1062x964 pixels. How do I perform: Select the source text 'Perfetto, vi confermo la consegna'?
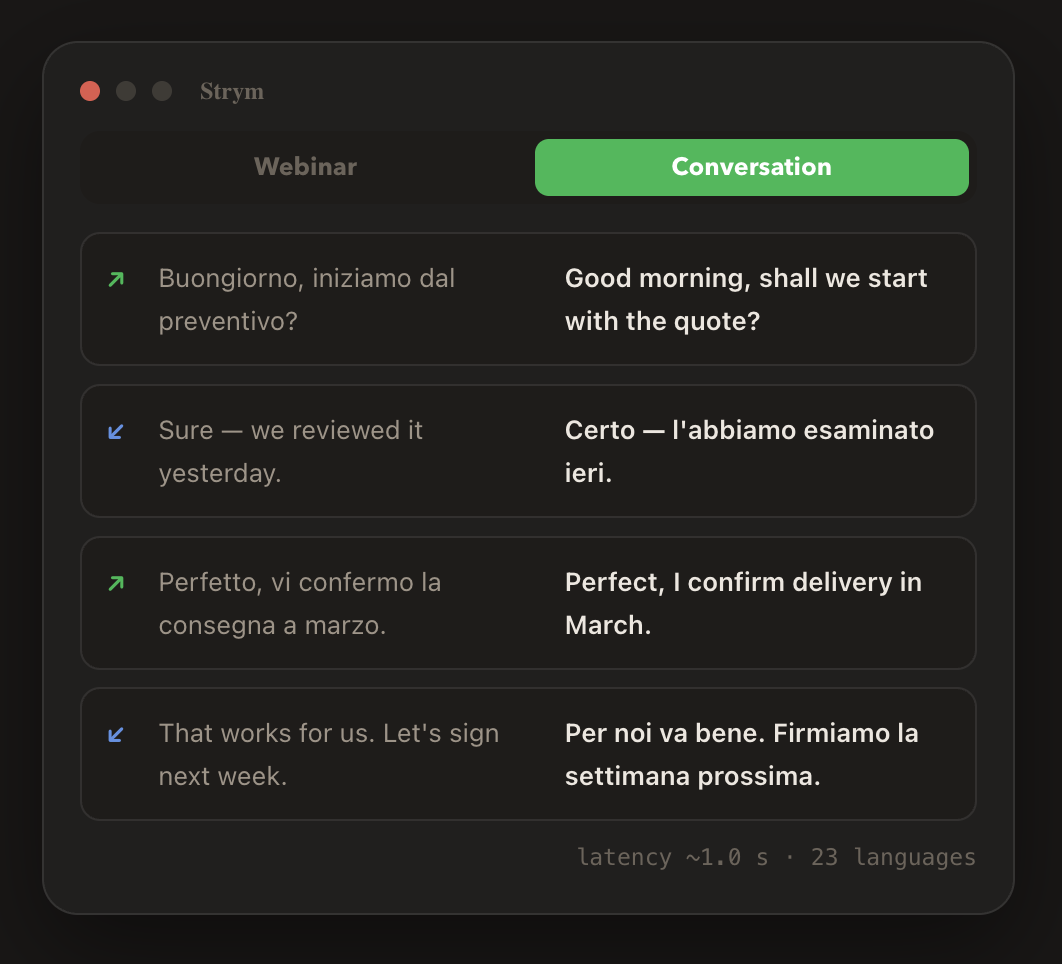[x=300, y=604]
